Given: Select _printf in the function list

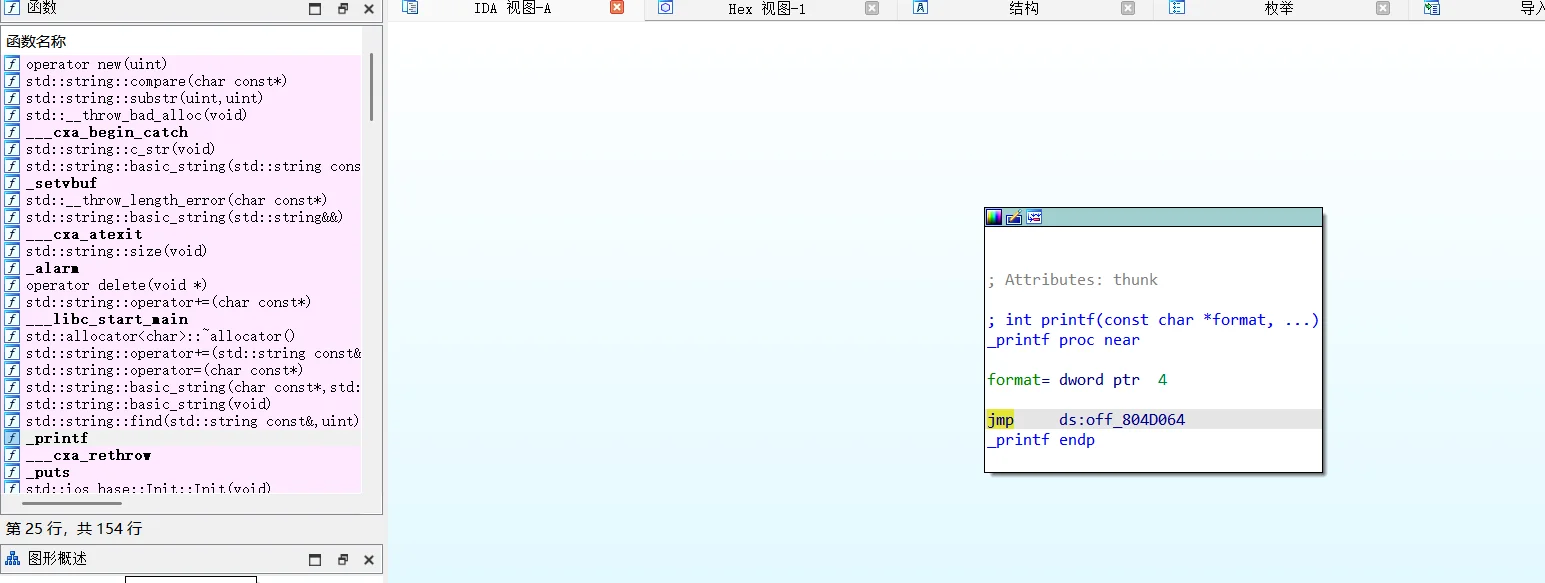Looking at the screenshot, I should point(57,438).
